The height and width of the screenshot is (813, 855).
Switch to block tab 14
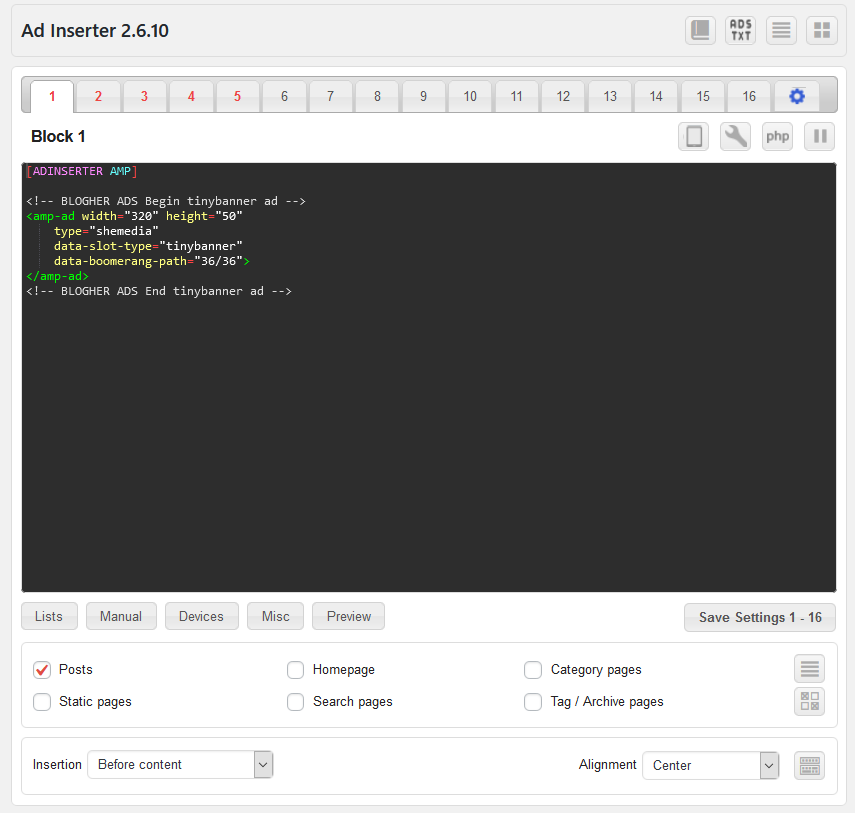[656, 97]
